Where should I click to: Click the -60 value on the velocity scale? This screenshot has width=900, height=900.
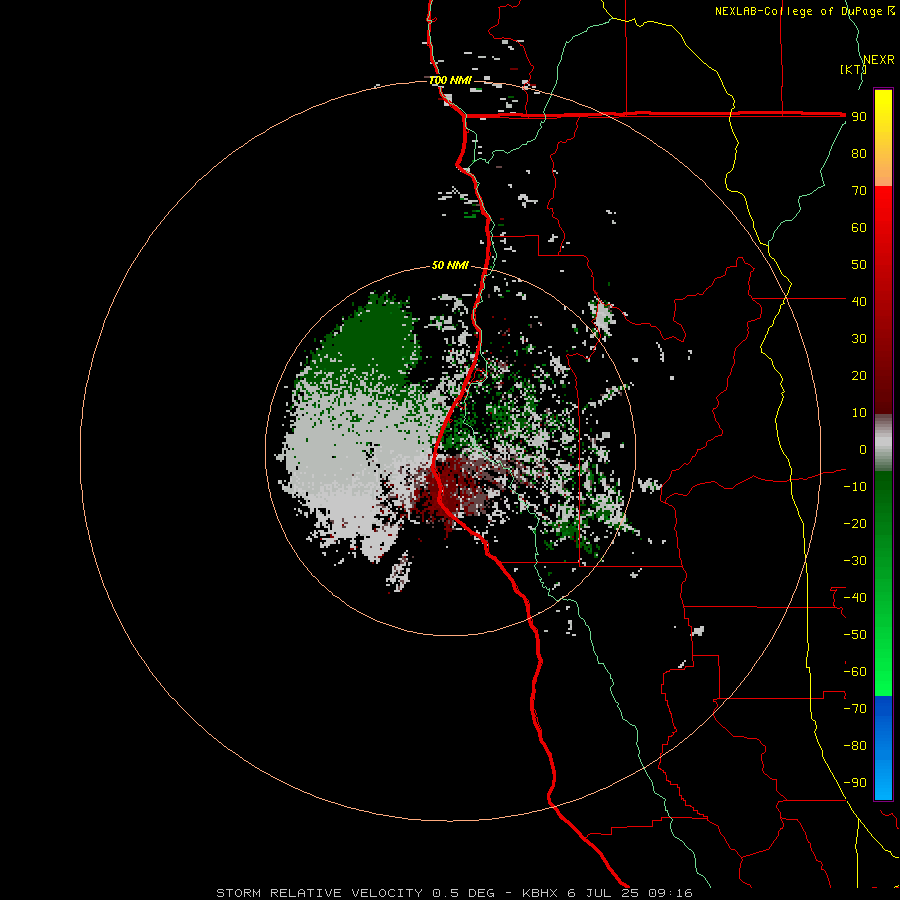tap(855, 672)
